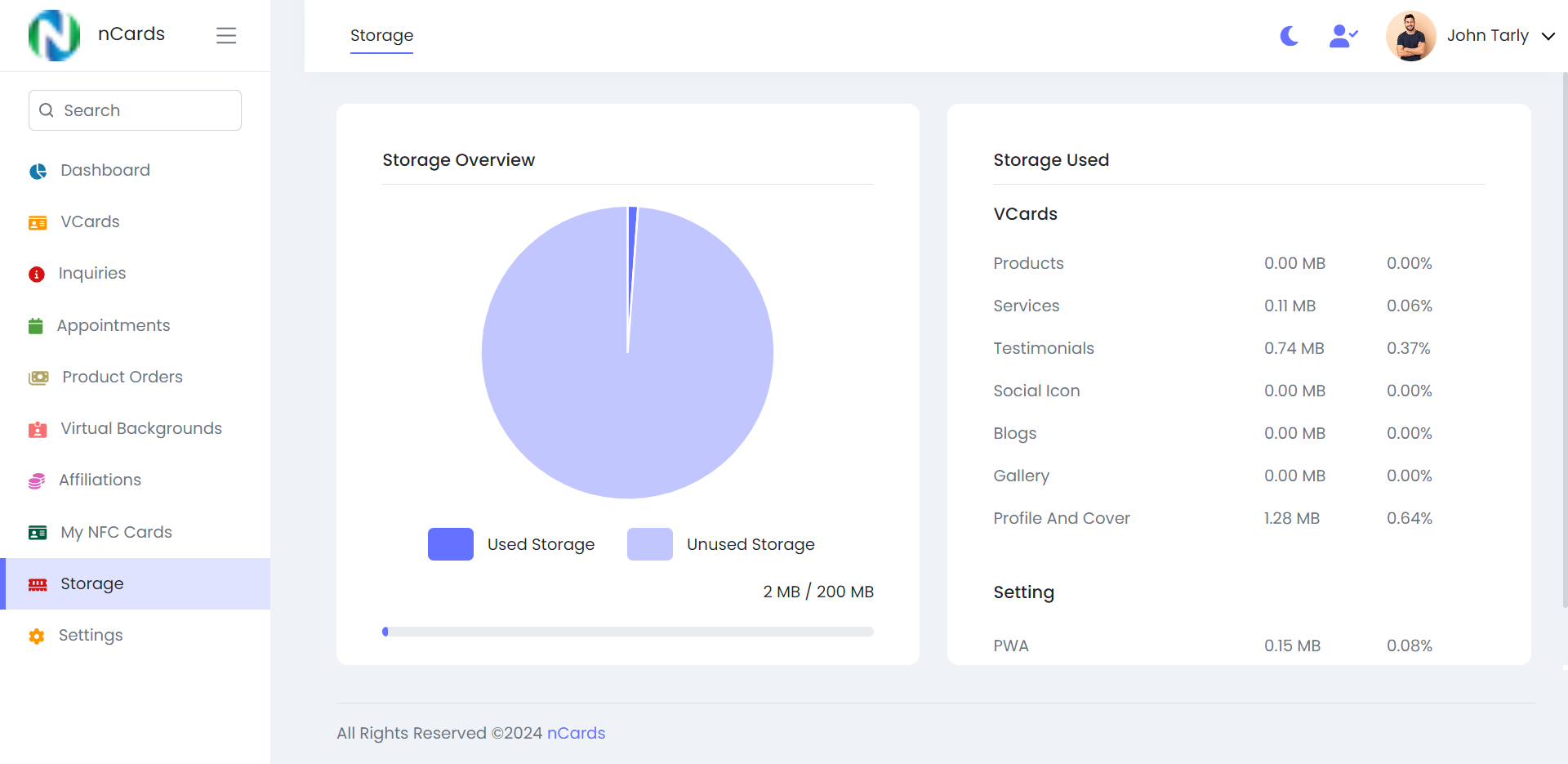Image resolution: width=1568 pixels, height=764 pixels.
Task: Click John Tarly's avatar picture
Action: (1410, 36)
